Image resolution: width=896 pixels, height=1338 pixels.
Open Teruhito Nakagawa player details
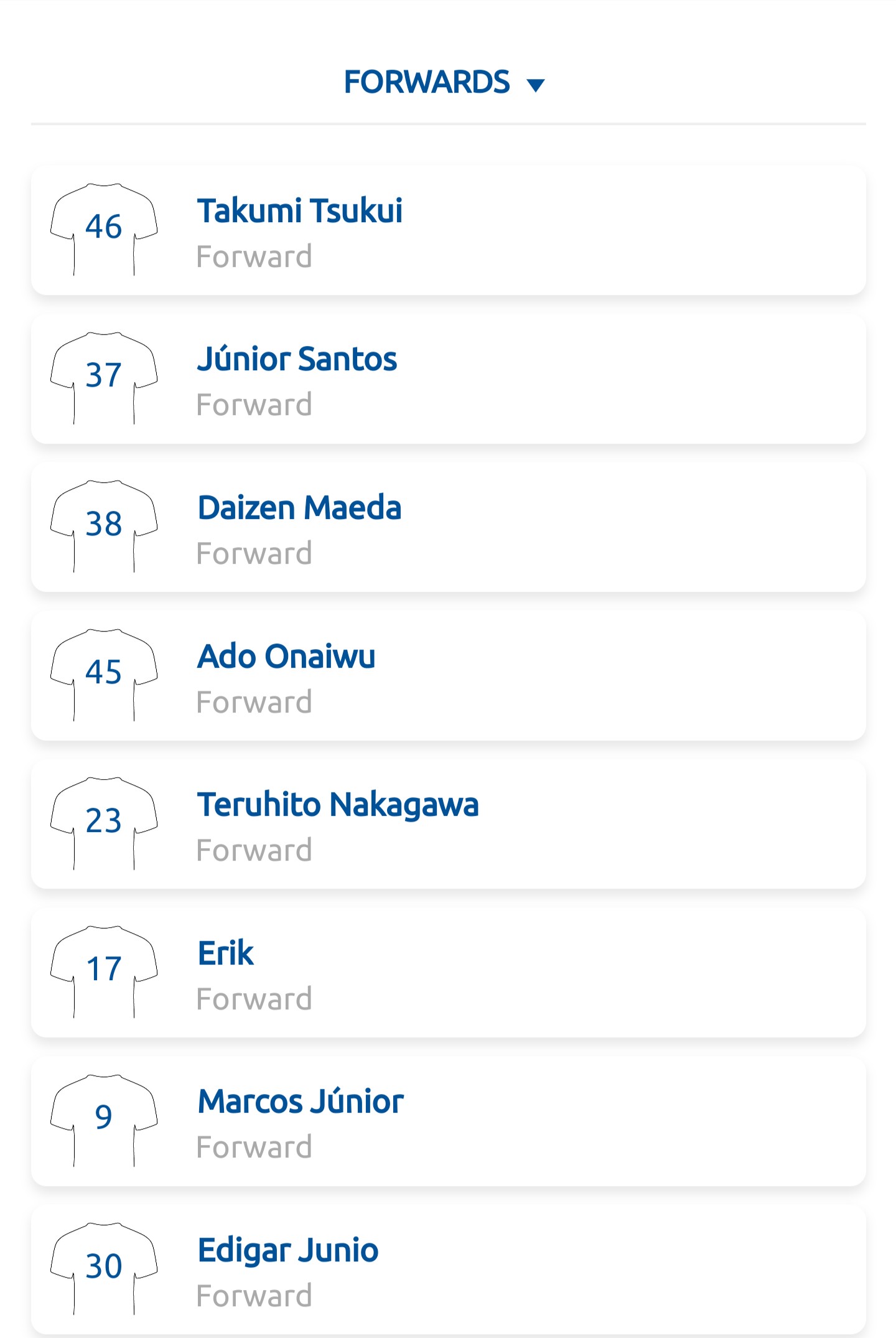(x=338, y=805)
